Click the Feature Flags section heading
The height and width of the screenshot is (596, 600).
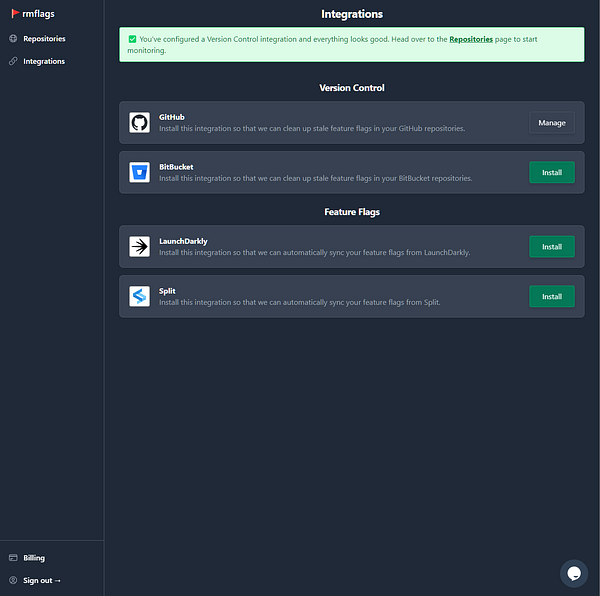point(352,212)
